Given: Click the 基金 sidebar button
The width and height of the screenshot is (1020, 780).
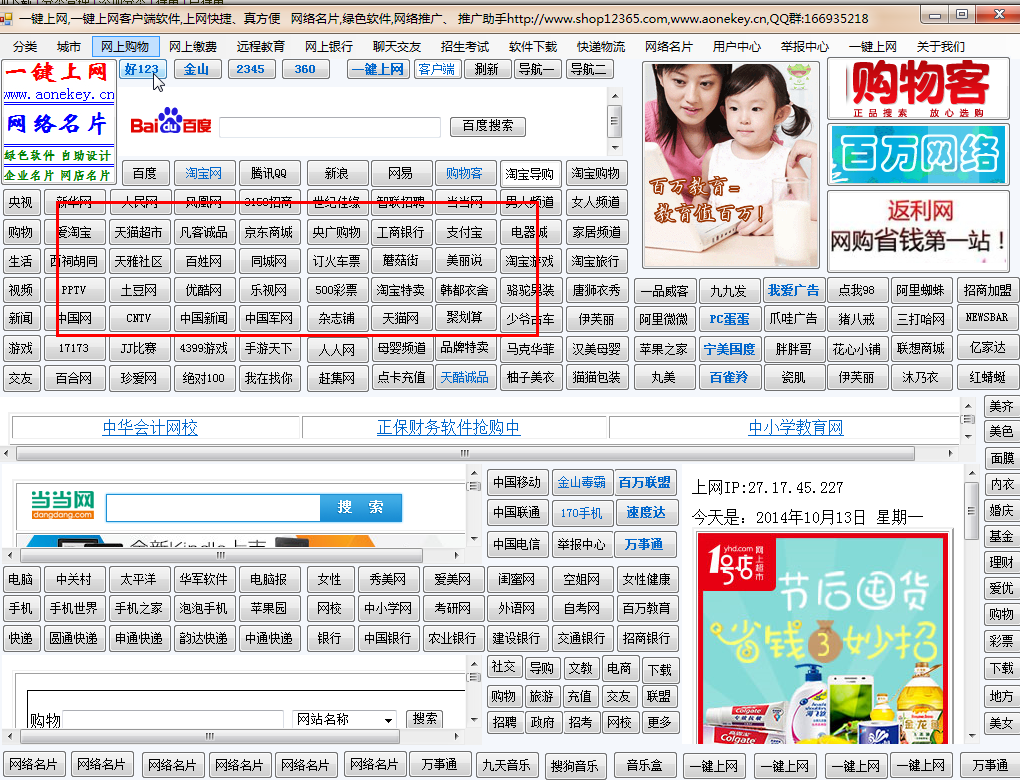Looking at the screenshot, I should click(x=1001, y=536).
